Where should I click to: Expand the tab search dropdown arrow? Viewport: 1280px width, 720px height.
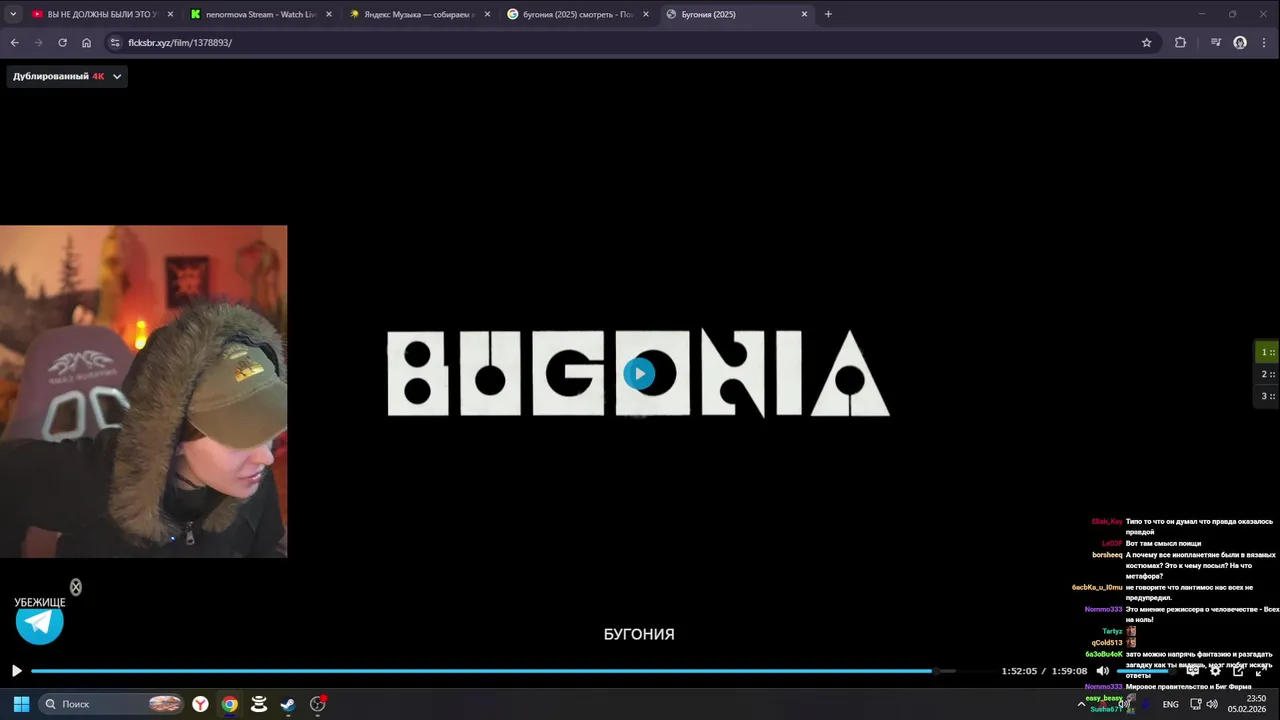pos(12,14)
